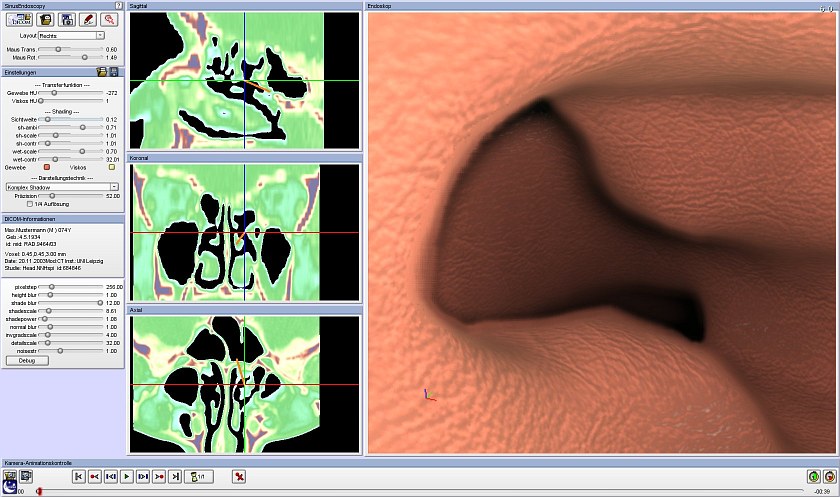Click the Gewebe HU slider handle
The image size is (840, 497).
[54, 92]
